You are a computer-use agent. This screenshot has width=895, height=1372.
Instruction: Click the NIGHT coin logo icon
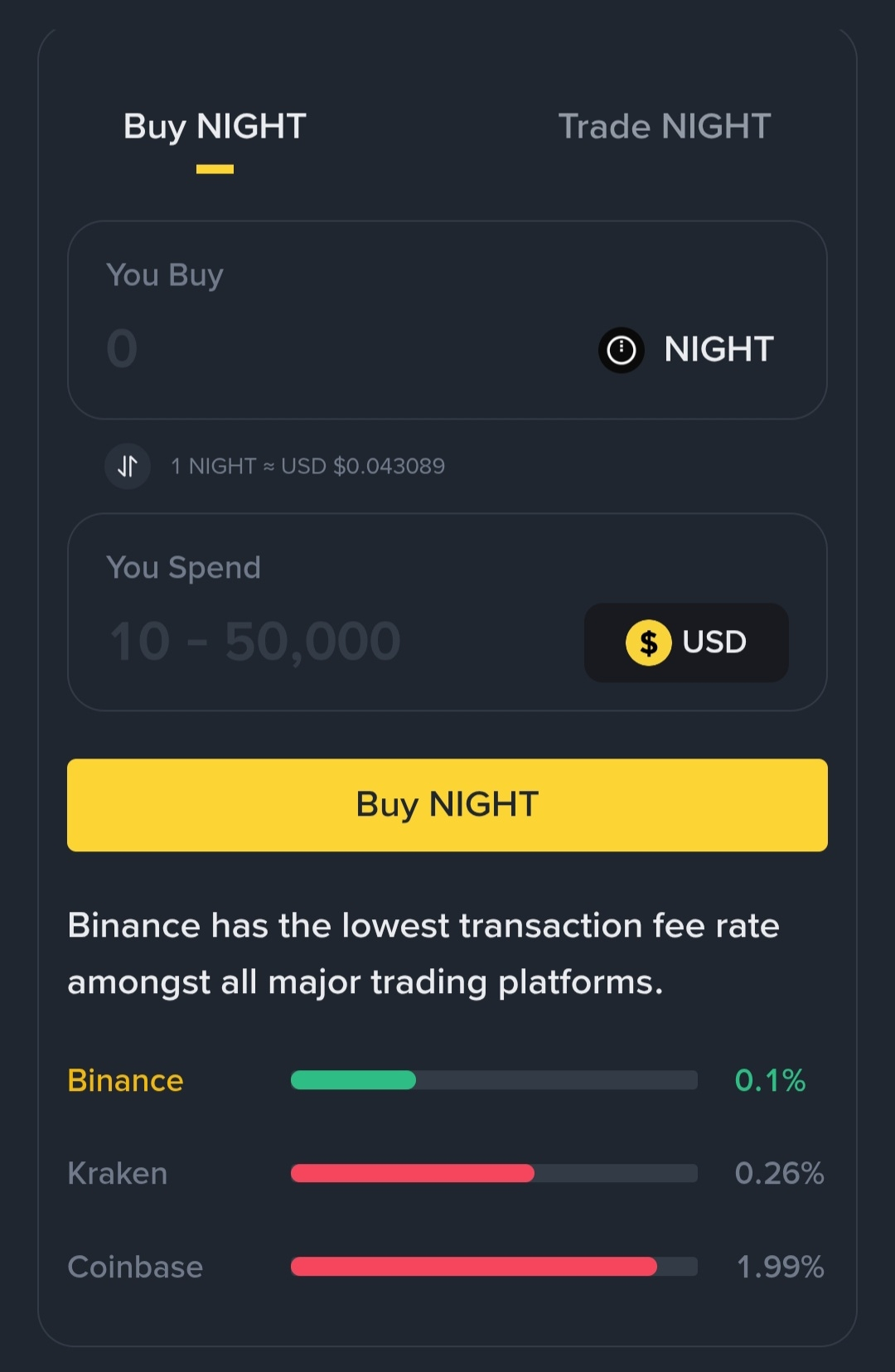click(x=622, y=350)
